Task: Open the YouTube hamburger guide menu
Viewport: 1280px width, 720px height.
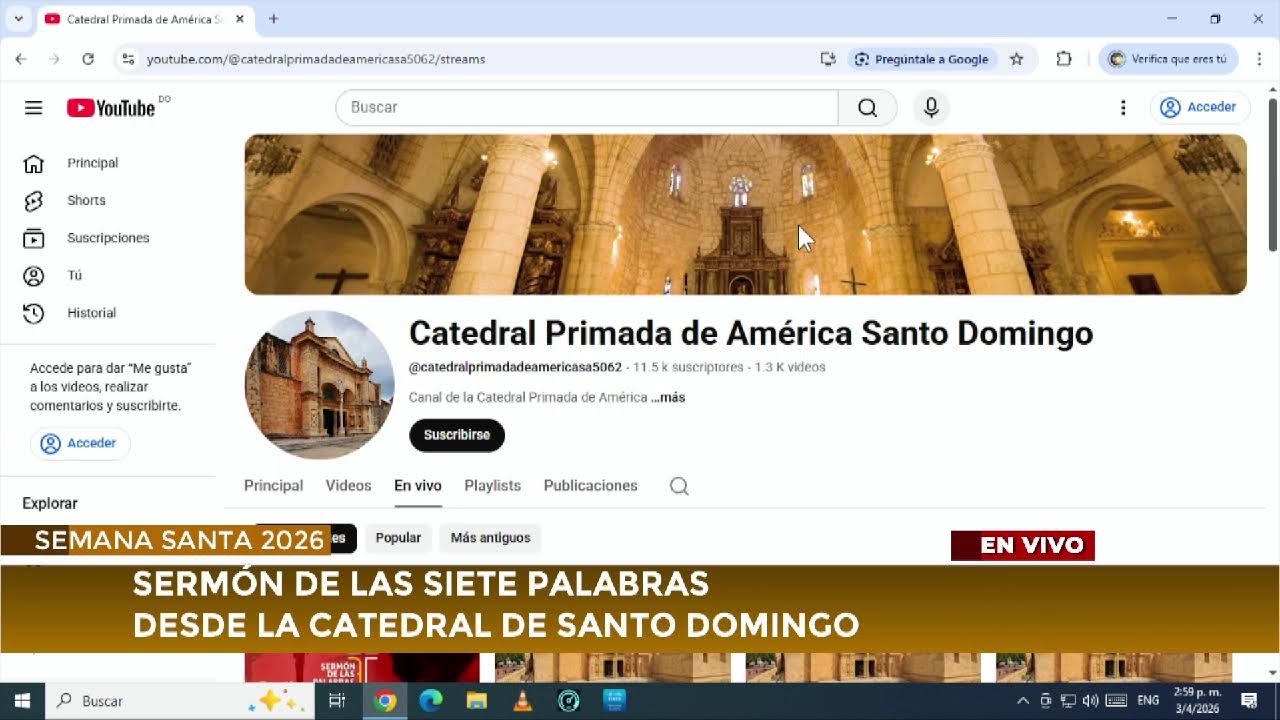Action: 34,107
